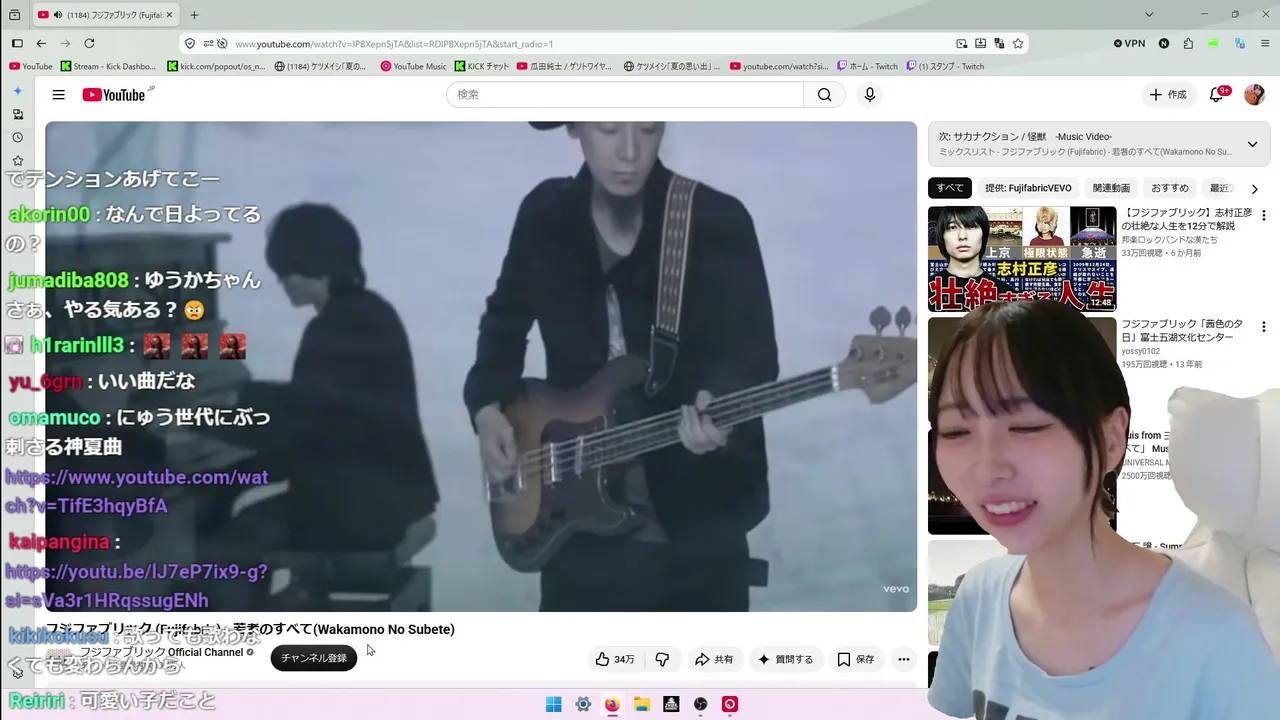Open OBS Studio from the taskbar
The width and height of the screenshot is (1280, 720).
[x=701, y=704]
